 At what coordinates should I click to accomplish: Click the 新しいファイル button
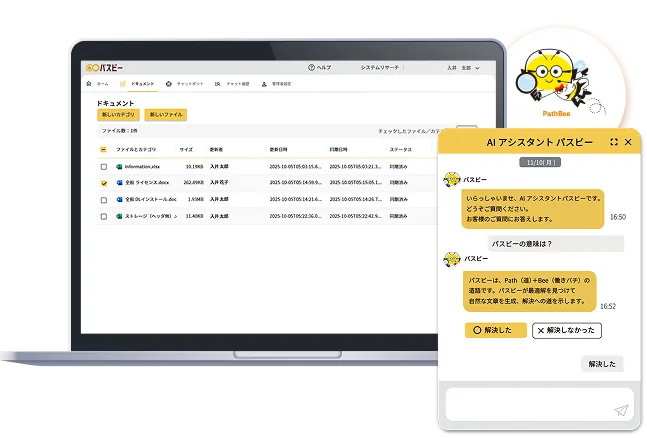click(x=165, y=115)
